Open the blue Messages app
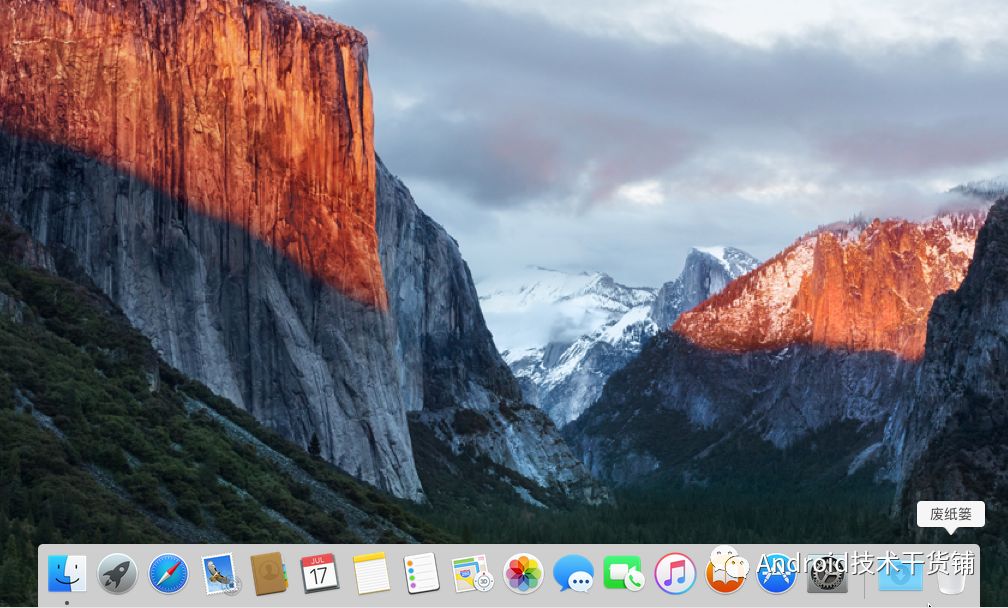 pyautogui.click(x=573, y=573)
